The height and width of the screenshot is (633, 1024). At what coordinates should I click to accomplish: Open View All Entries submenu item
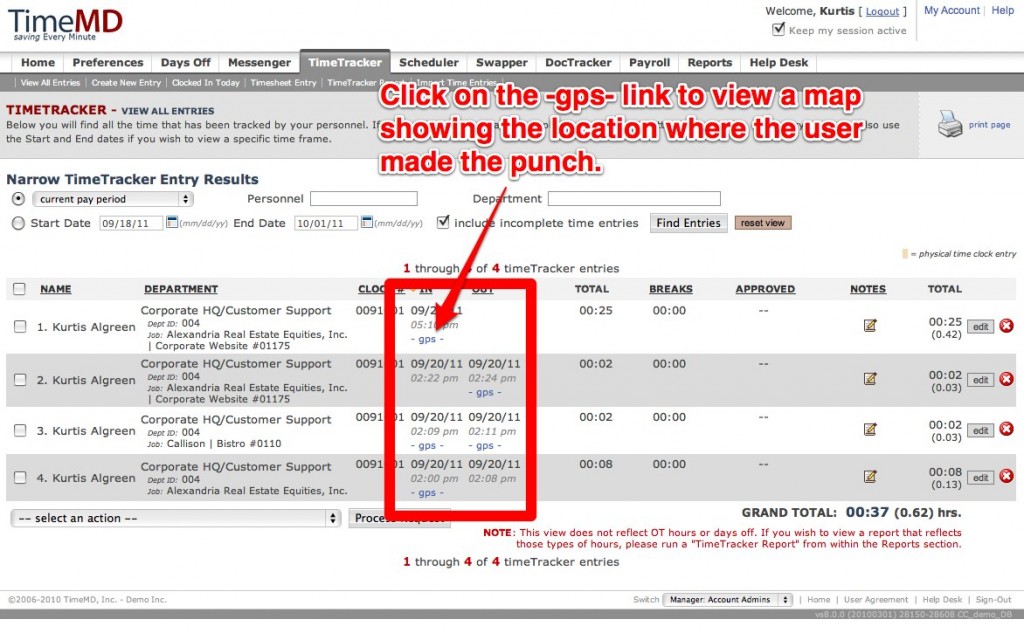[50, 83]
